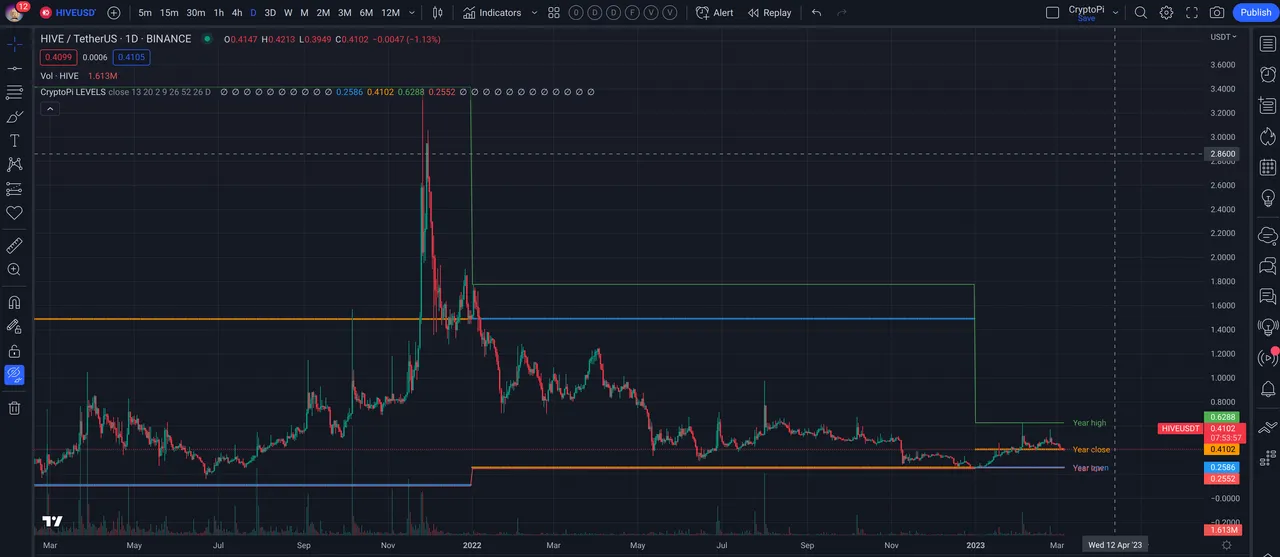Screen dimensions: 1280x557
Task: Switch to the 30m timeframe
Action: (195, 13)
